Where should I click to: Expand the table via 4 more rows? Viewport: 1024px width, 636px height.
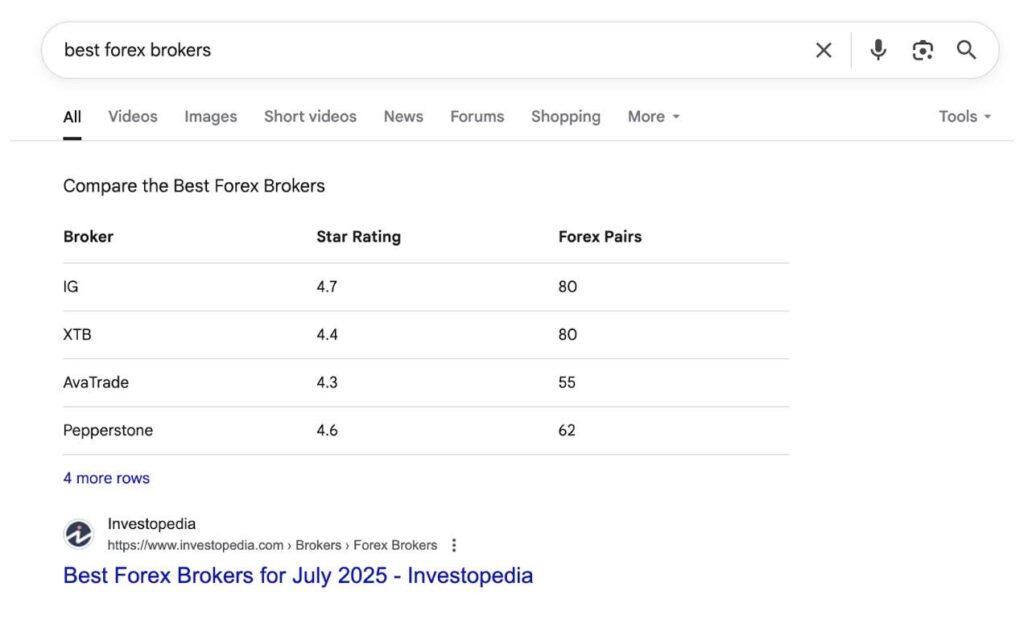[106, 478]
